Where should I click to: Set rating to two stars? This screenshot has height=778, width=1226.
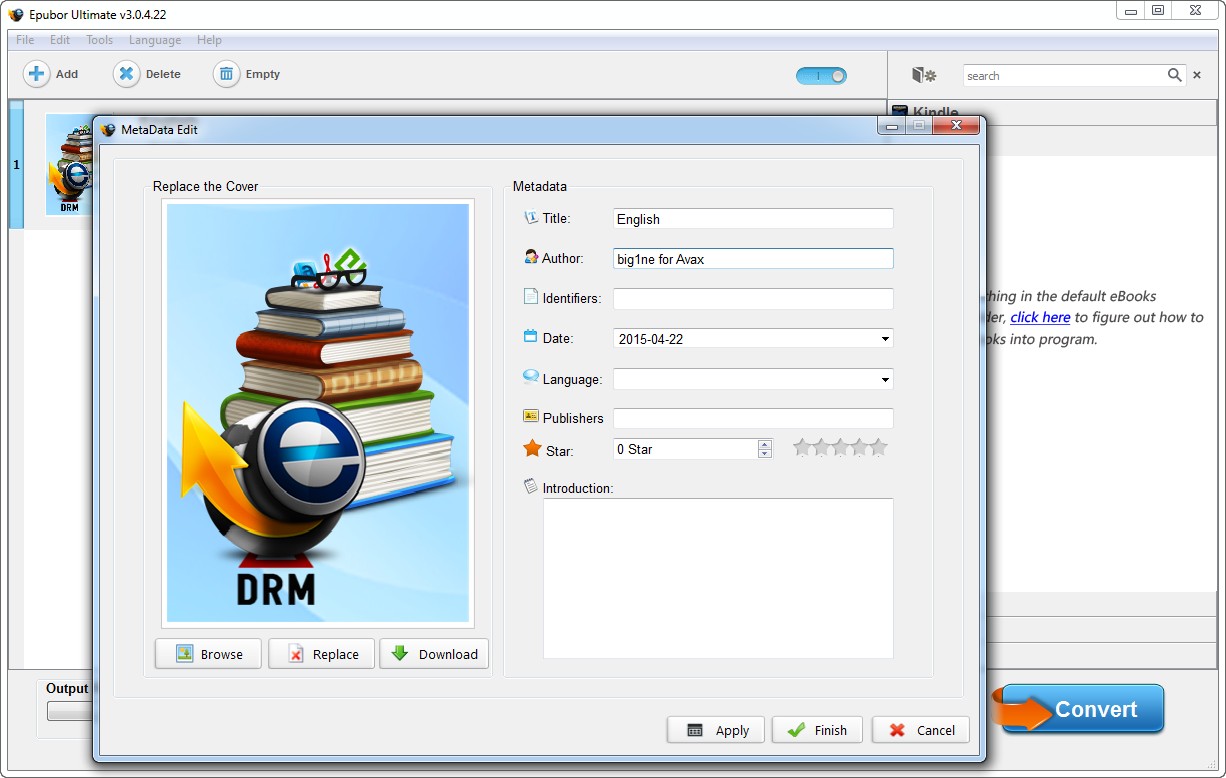click(821, 447)
